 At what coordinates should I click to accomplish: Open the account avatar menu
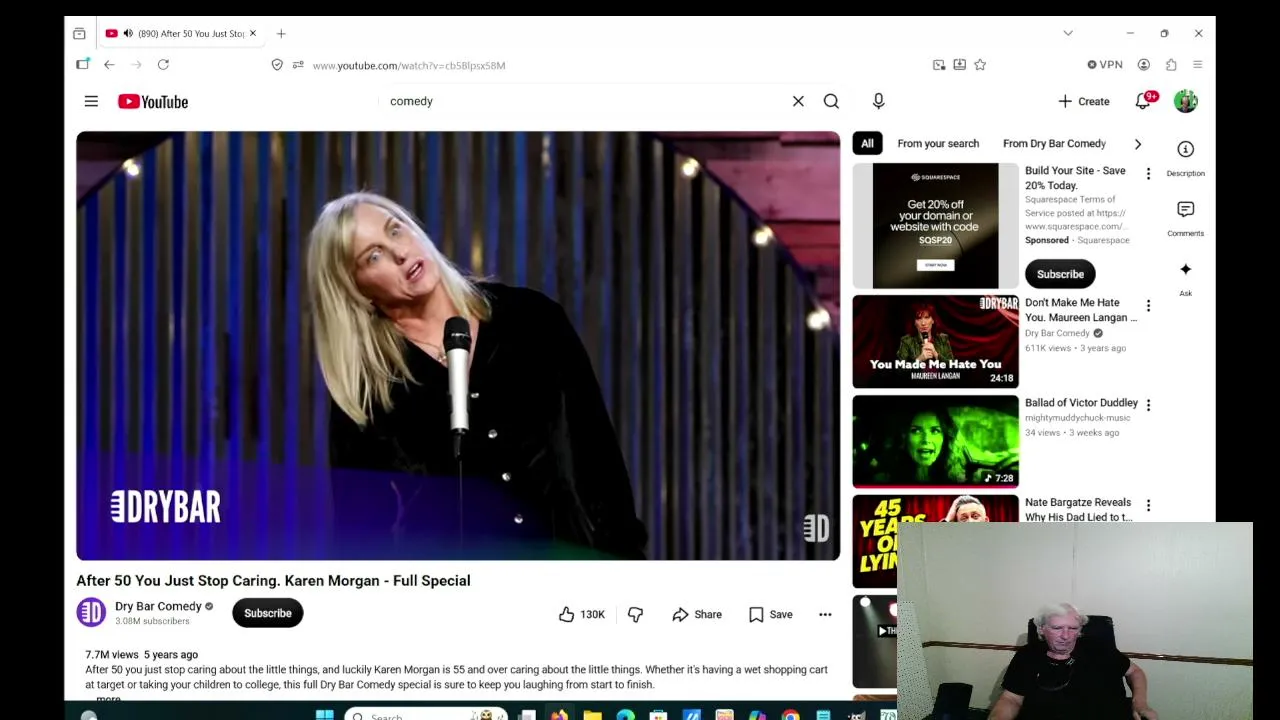tap(1185, 101)
